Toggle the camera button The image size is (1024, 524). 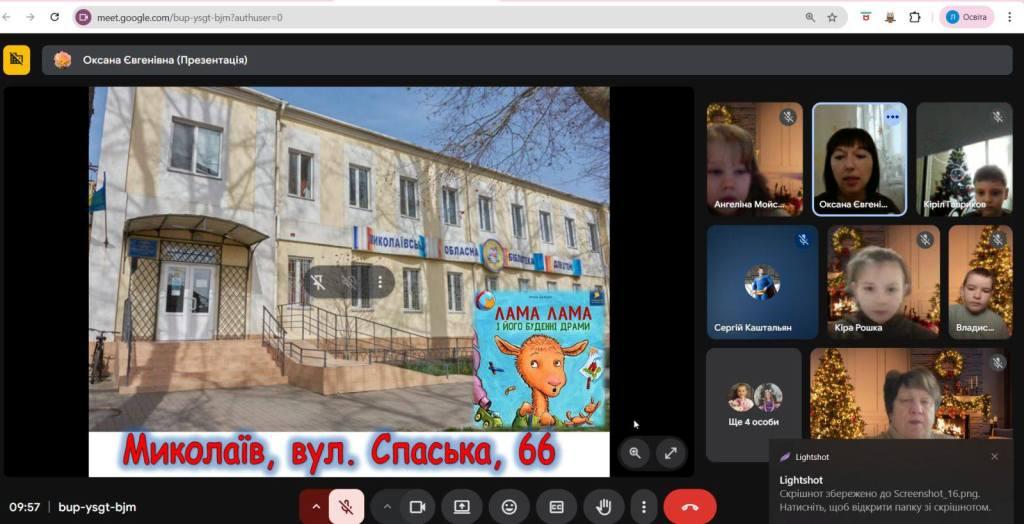(417, 507)
